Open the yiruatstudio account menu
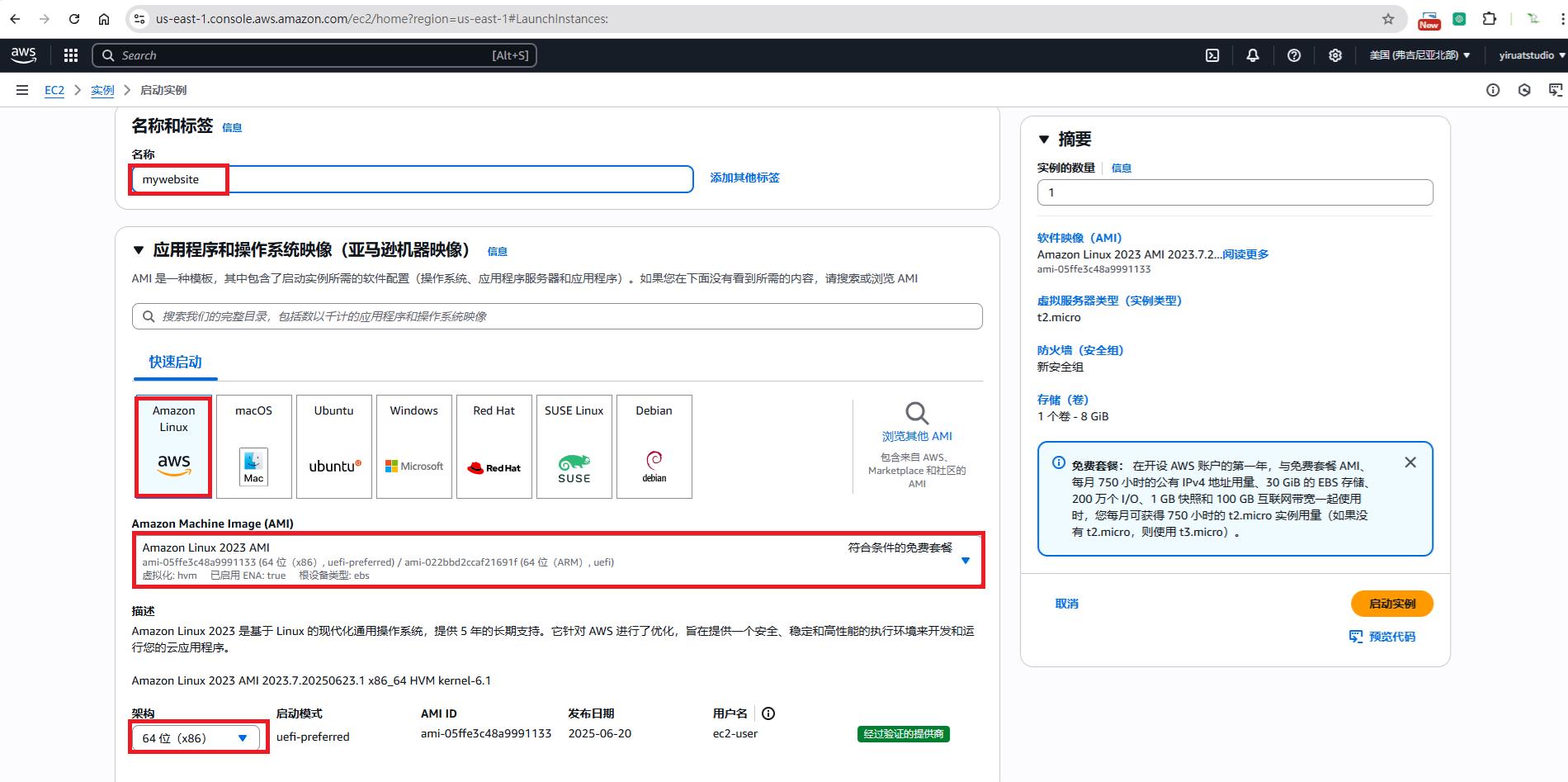Screen dimensions: 1568x782 pos(1532,55)
